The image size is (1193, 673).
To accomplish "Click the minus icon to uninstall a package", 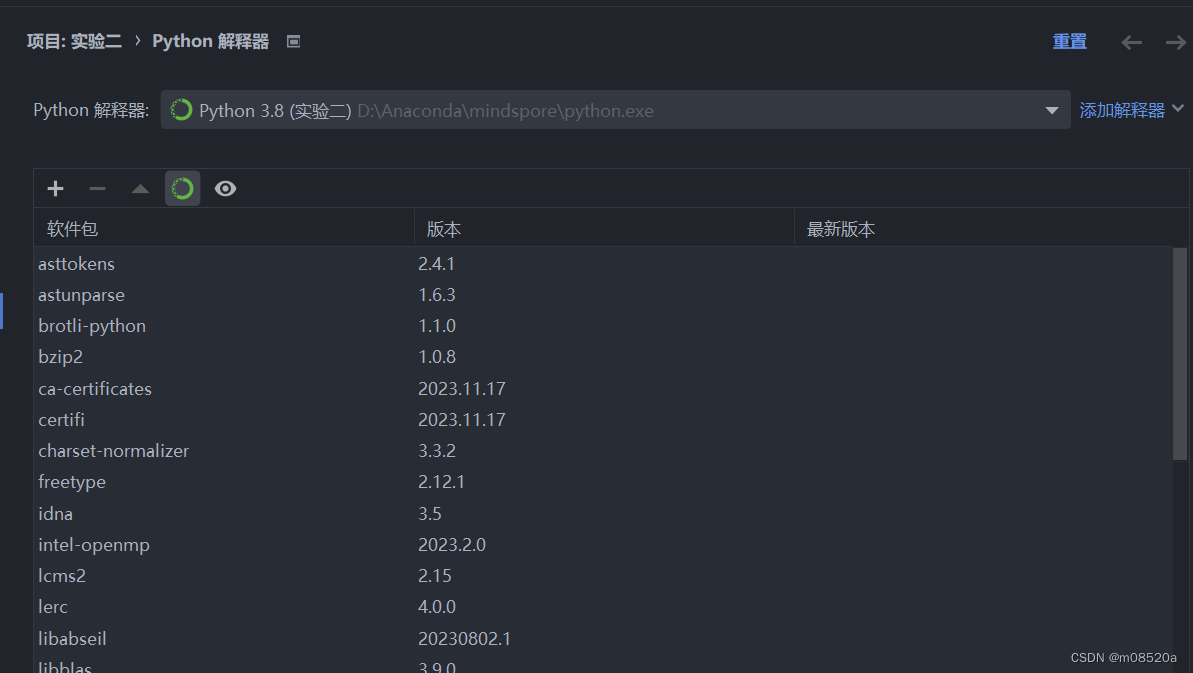I will point(96,188).
